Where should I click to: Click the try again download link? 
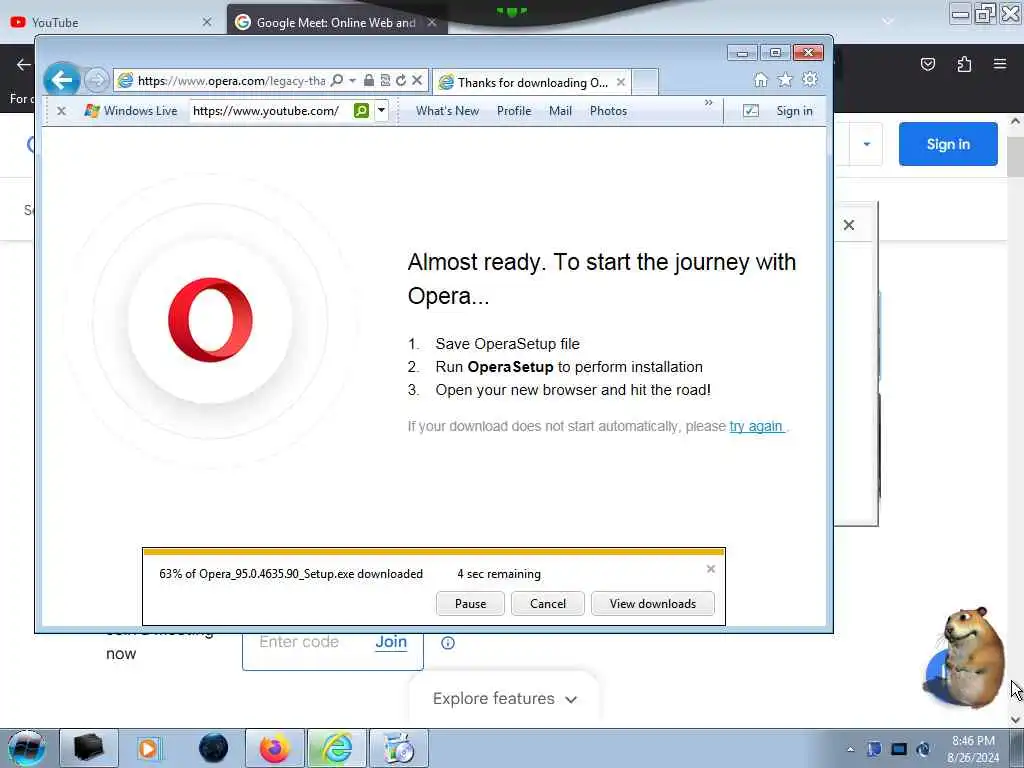756,426
